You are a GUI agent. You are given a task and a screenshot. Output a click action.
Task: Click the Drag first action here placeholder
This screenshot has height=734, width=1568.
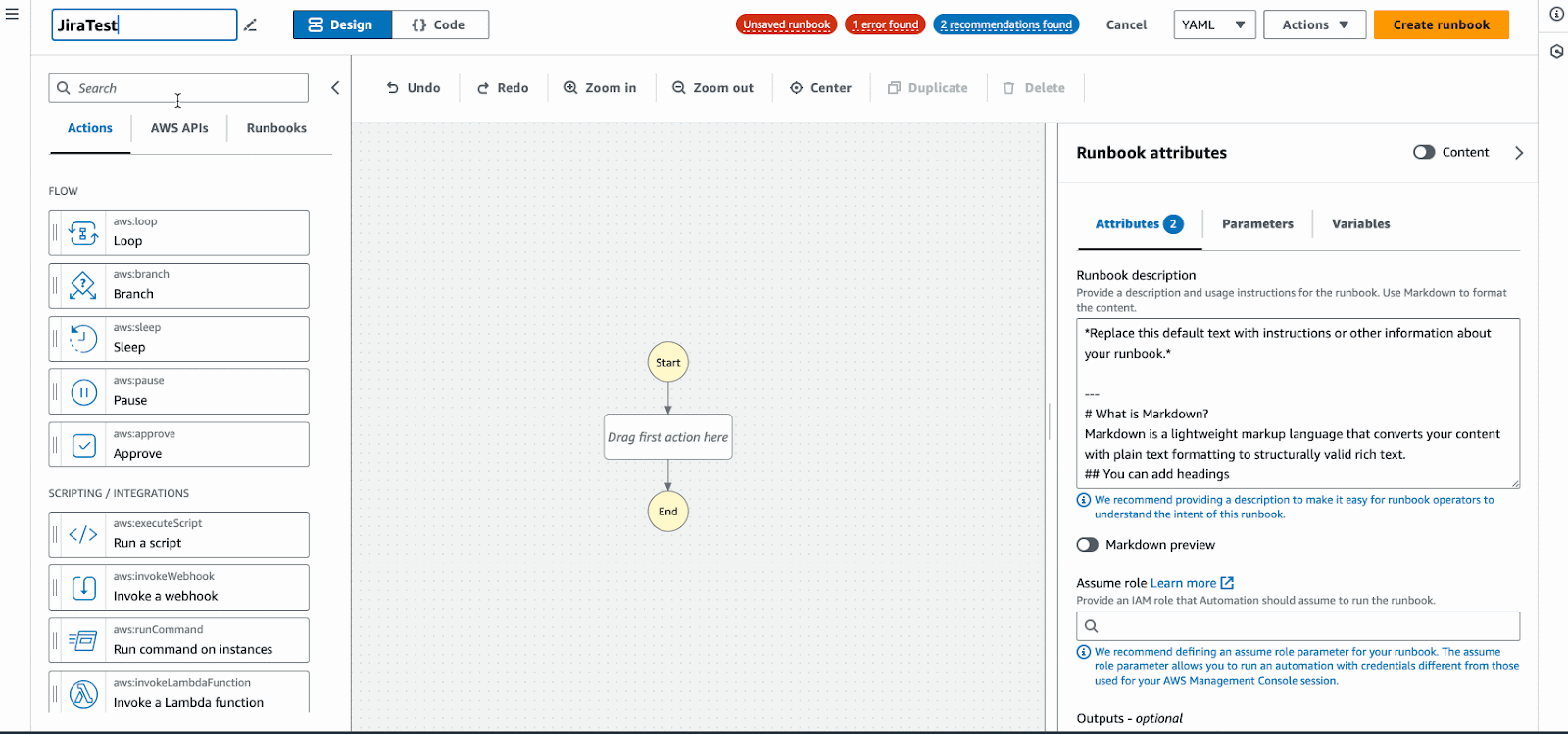668,437
